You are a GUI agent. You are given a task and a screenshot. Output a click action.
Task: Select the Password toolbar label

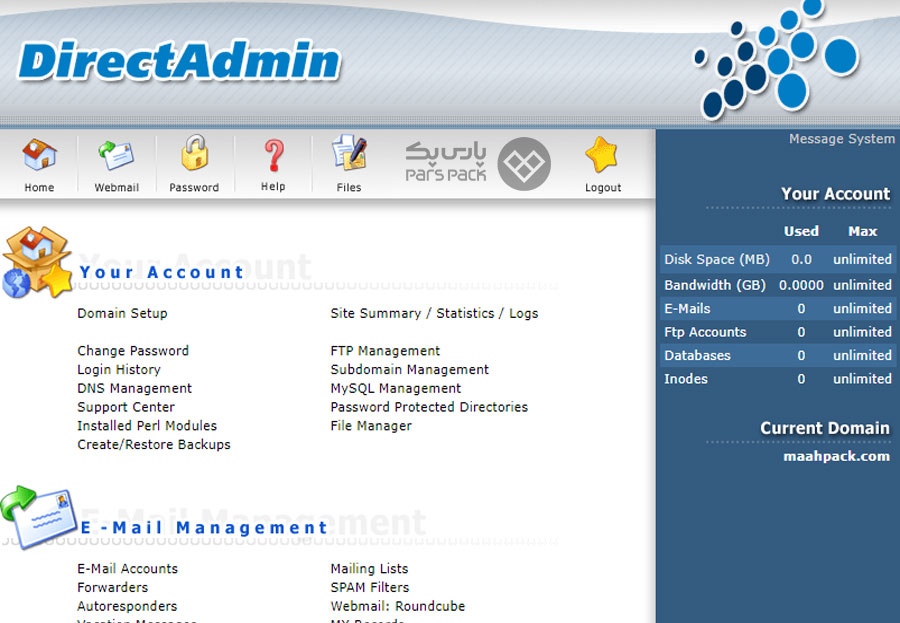point(194,188)
